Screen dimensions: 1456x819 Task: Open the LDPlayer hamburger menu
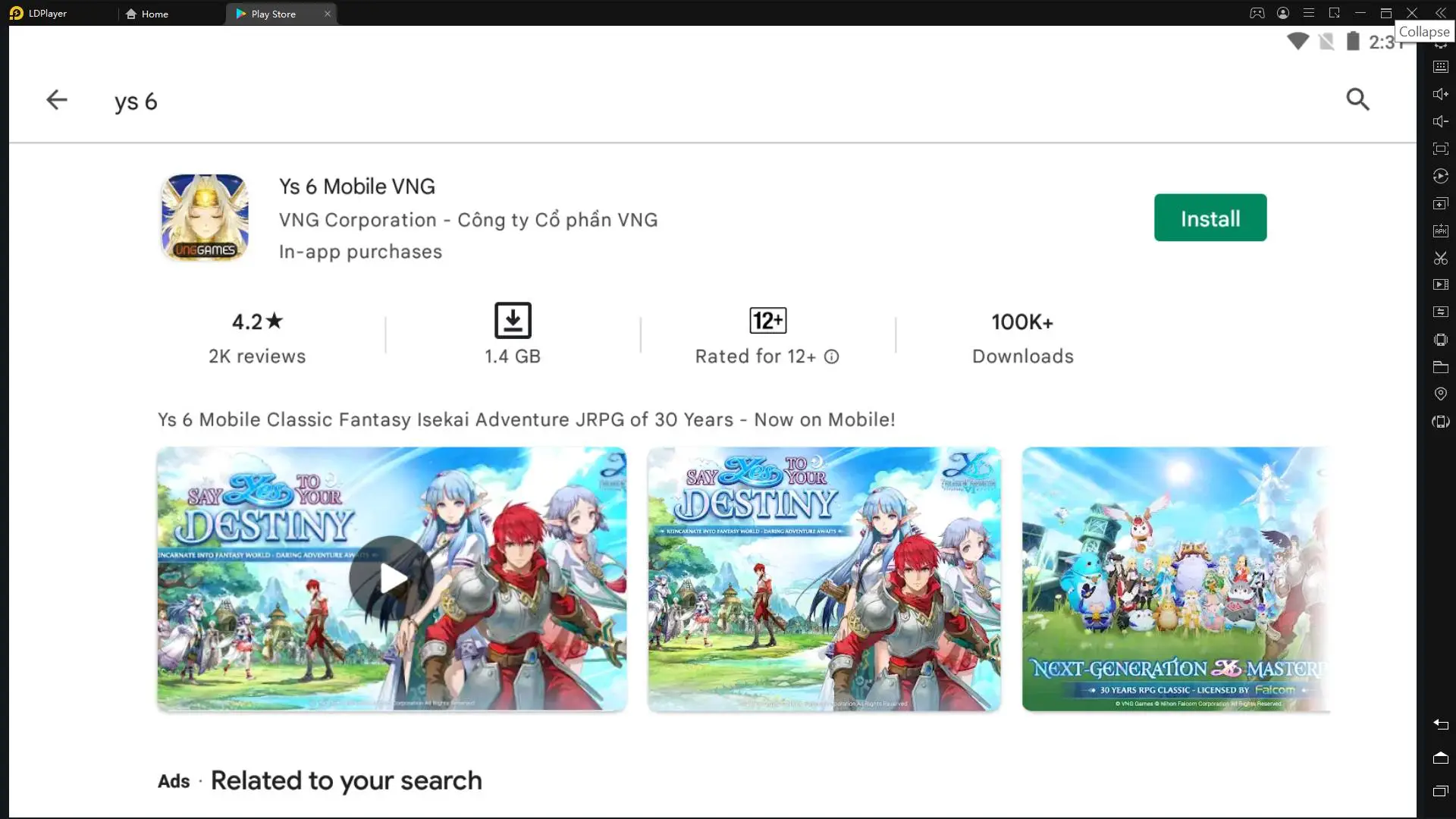tap(1309, 13)
